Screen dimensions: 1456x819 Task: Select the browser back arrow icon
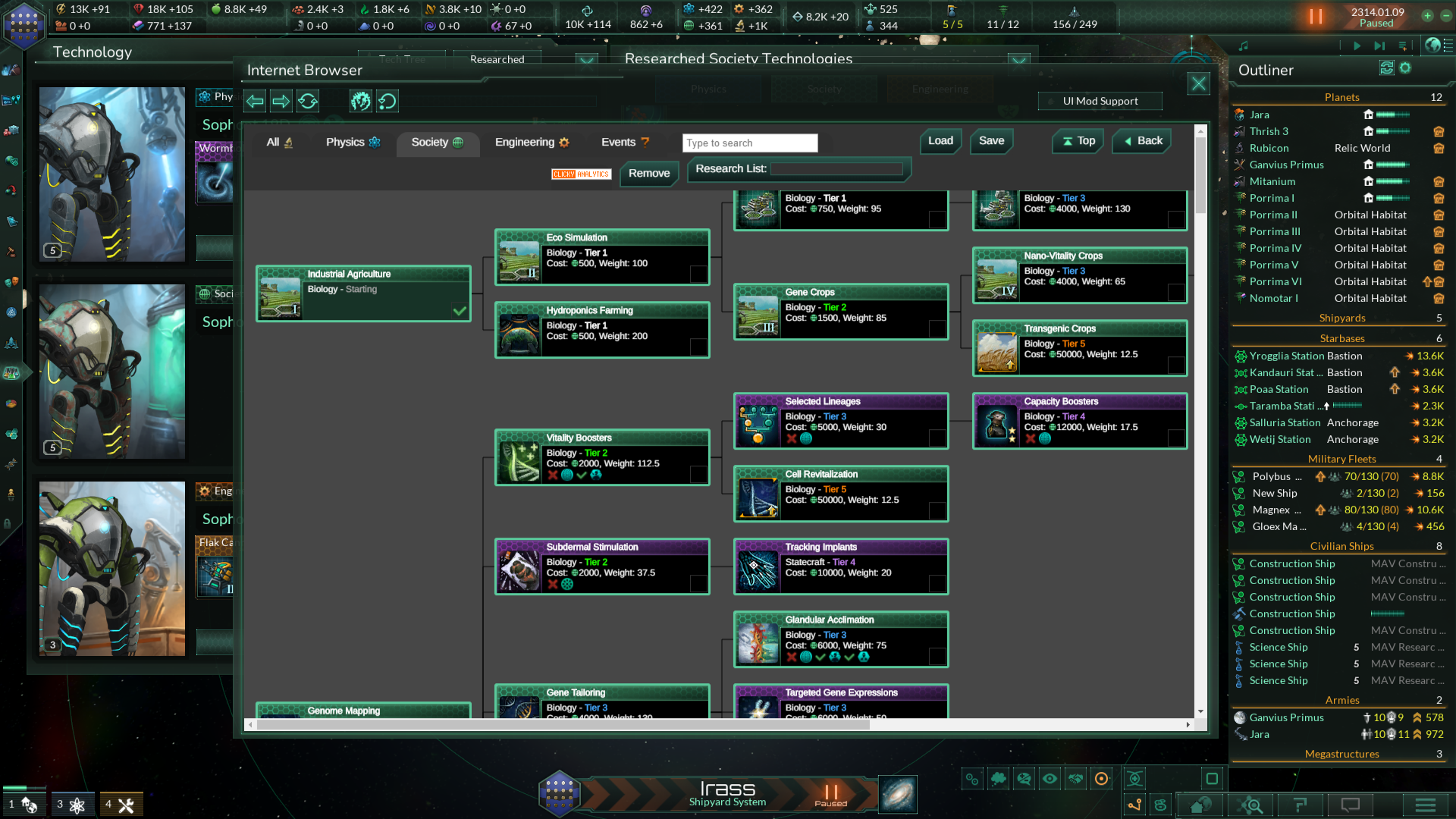click(255, 101)
